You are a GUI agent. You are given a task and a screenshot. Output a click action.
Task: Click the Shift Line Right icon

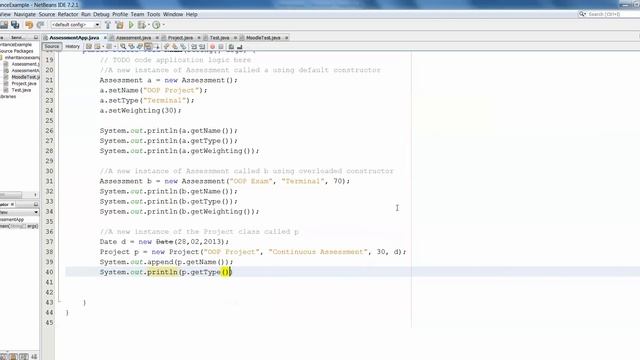click(x=202, y=47)
